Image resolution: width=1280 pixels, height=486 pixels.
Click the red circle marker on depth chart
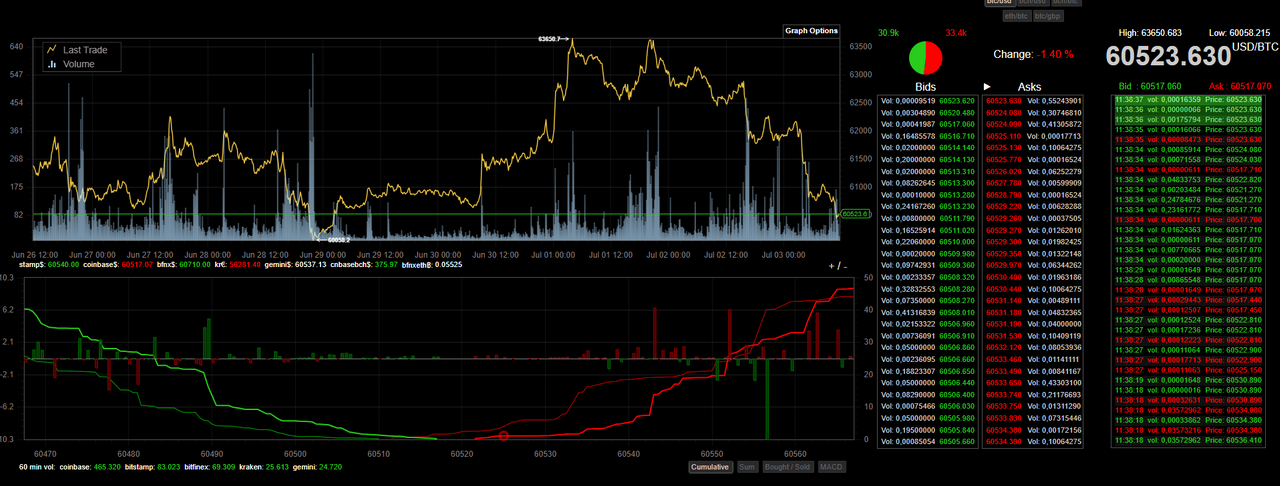click(503, 436)
